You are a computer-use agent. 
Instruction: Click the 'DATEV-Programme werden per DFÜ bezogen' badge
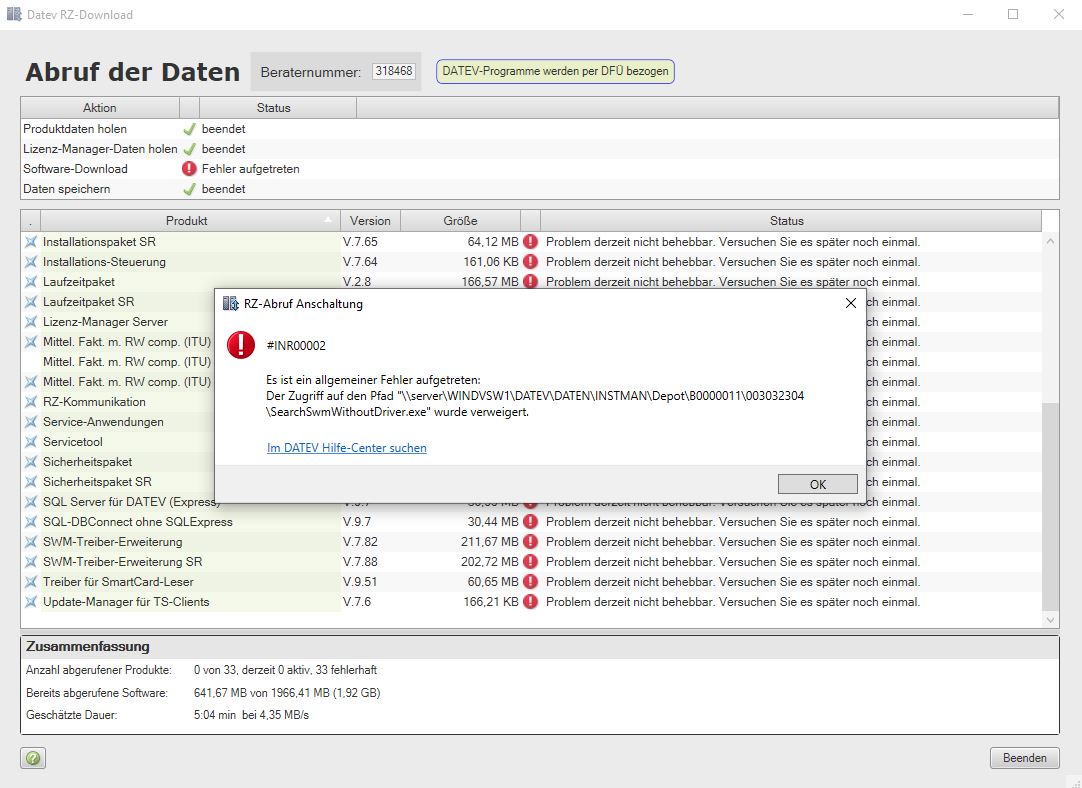[x=555, y=72]
